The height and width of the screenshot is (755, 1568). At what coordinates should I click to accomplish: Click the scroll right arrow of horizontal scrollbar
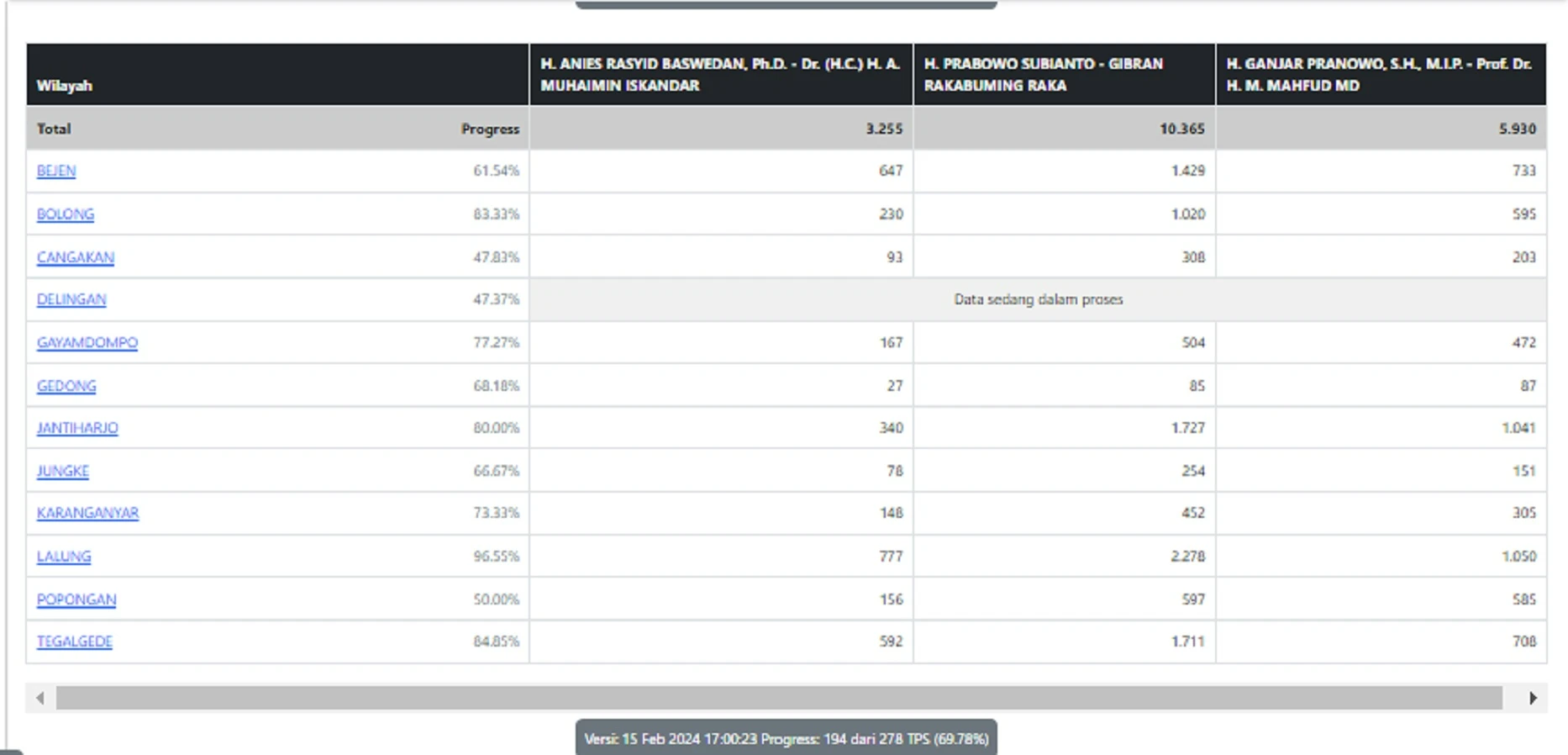1533,698
